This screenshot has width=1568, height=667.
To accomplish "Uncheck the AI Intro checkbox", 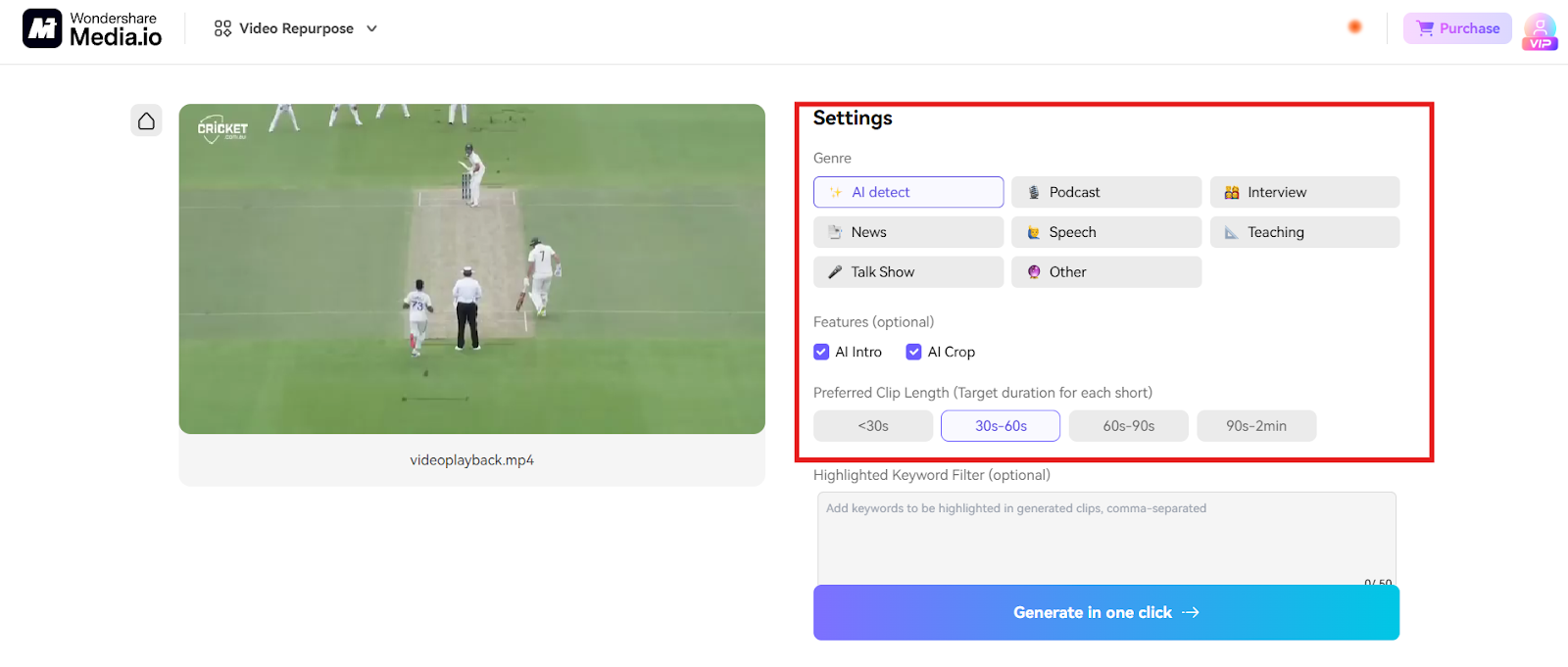I will coord(821,352).
